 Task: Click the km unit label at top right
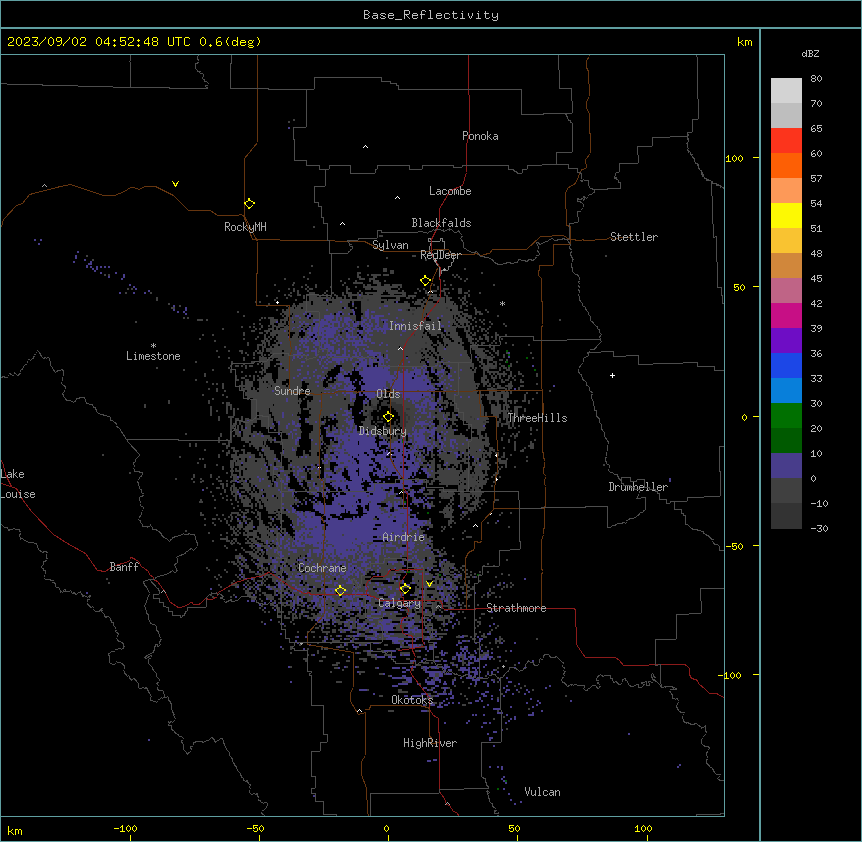[x=745, y=42]
